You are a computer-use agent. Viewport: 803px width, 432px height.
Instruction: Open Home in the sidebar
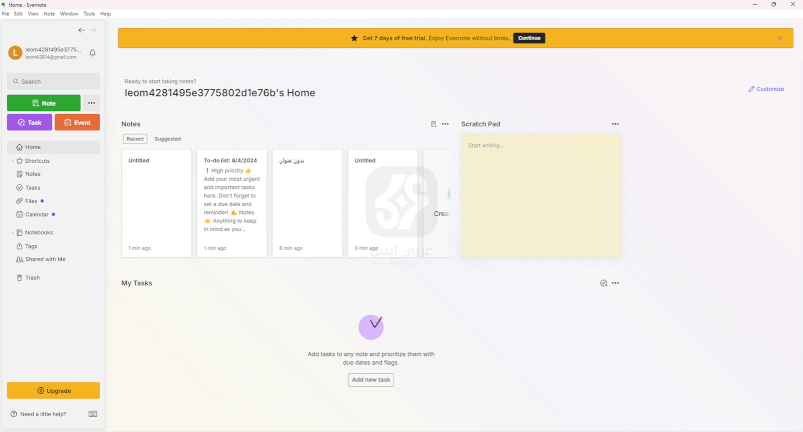[x=53, y=147]
